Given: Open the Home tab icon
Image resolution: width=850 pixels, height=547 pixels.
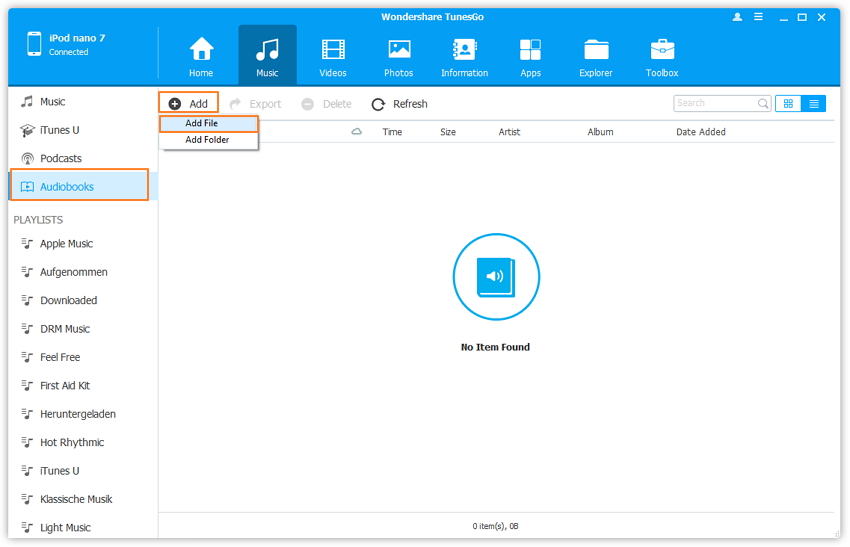Looking at the screenshot, I should [201, 55].
